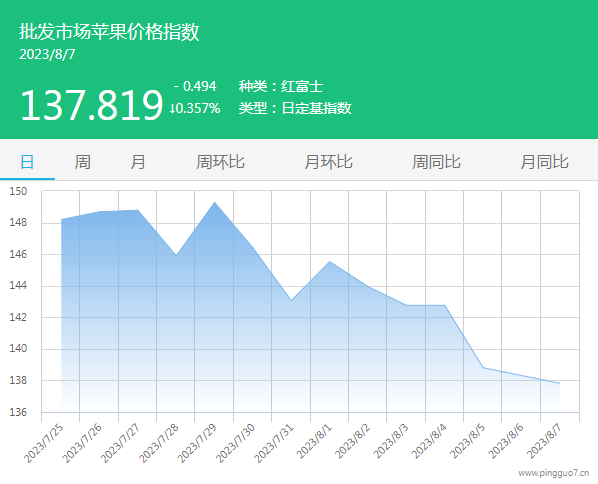Click the 137.819 index value
Viewport: 598px width, 484px height.
point(92,105)
